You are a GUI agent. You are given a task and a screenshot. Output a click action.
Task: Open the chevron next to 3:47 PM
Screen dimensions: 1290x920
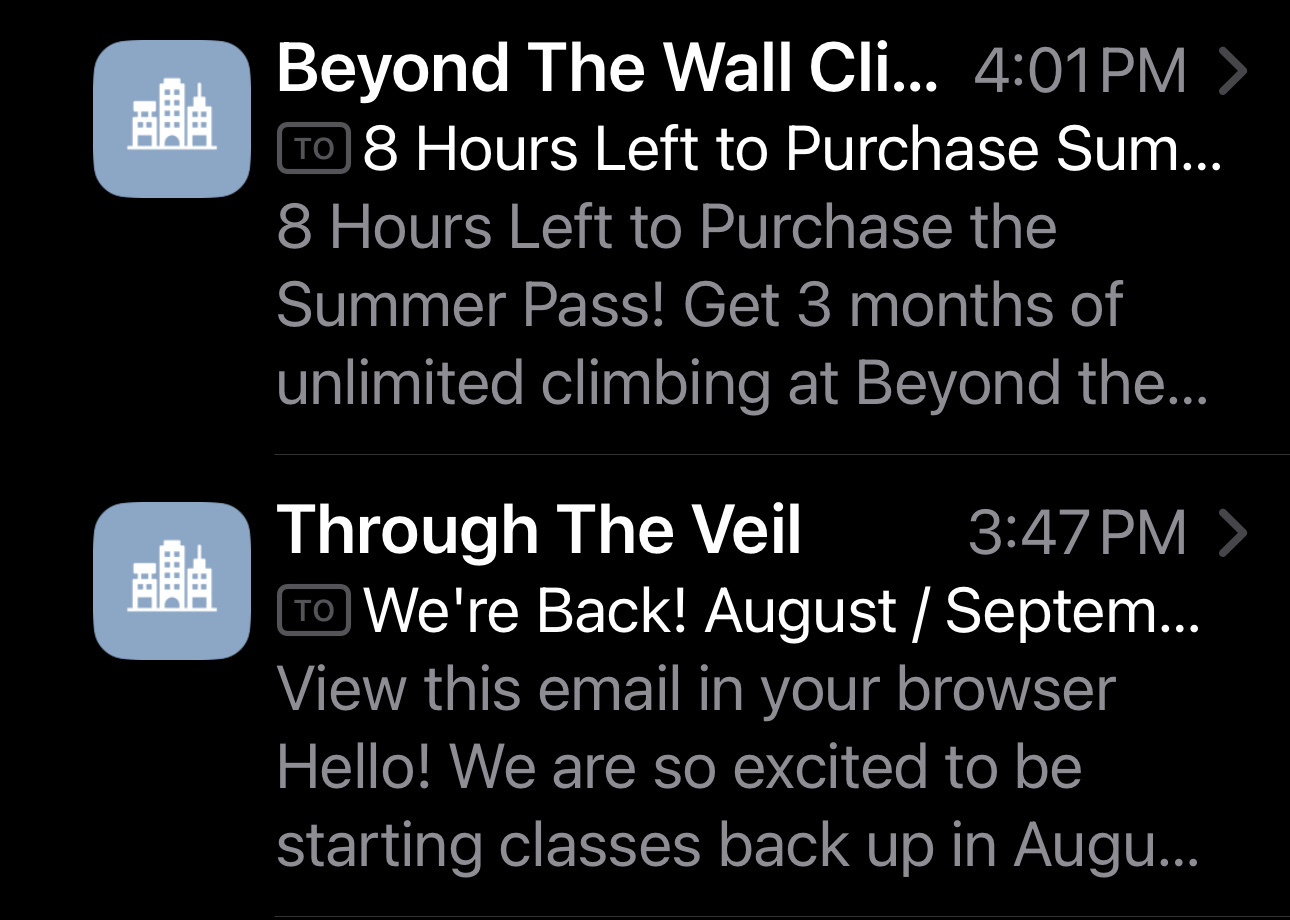click(1235, 532)
